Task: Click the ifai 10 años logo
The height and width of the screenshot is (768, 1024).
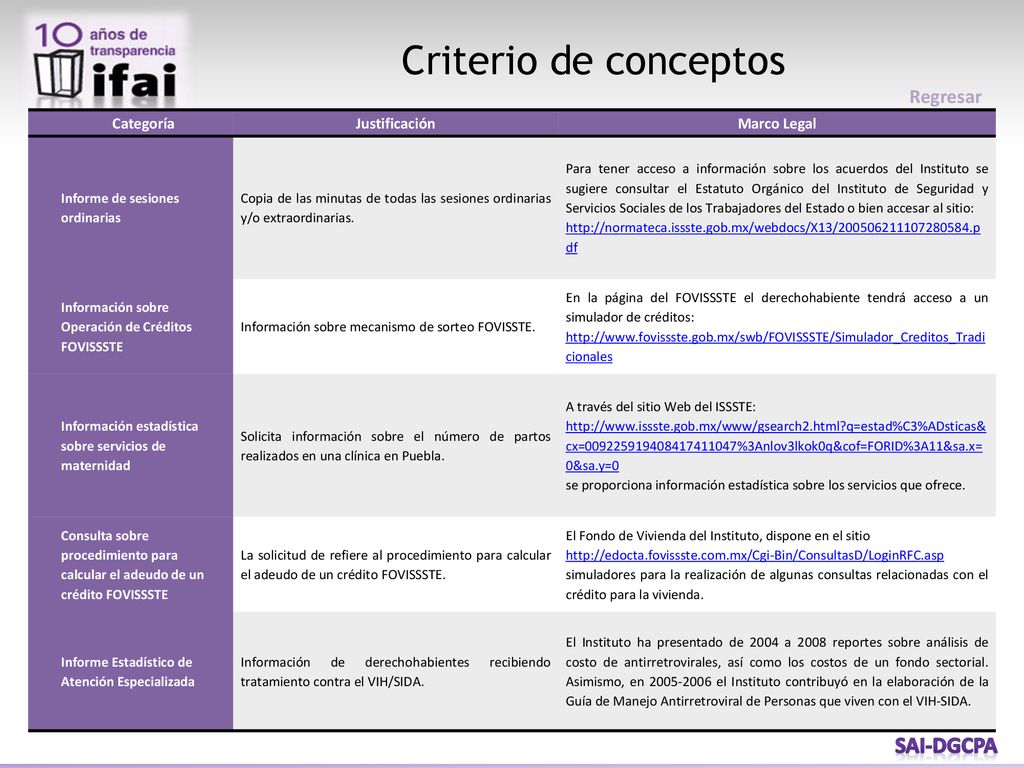Action: point(107,60)
